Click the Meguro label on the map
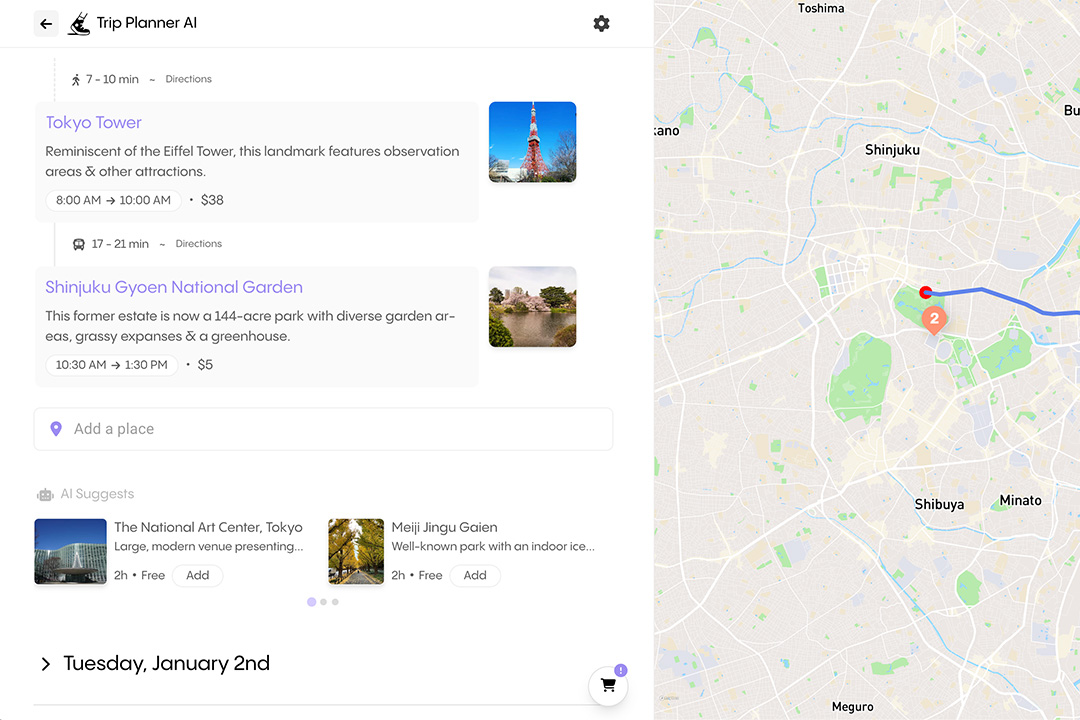This screenshot has height=720, width=1080. tap(852, 707)
